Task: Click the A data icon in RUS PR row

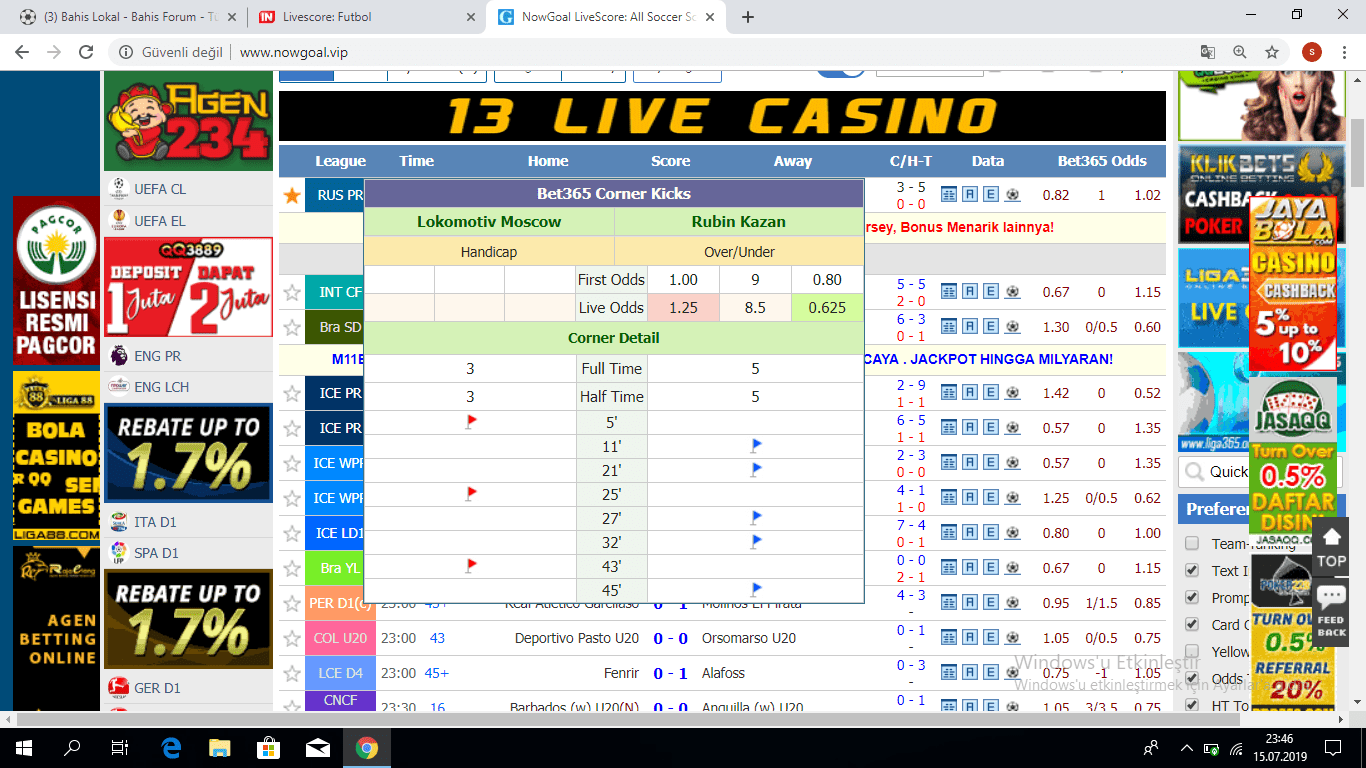Action: point(970,195)
